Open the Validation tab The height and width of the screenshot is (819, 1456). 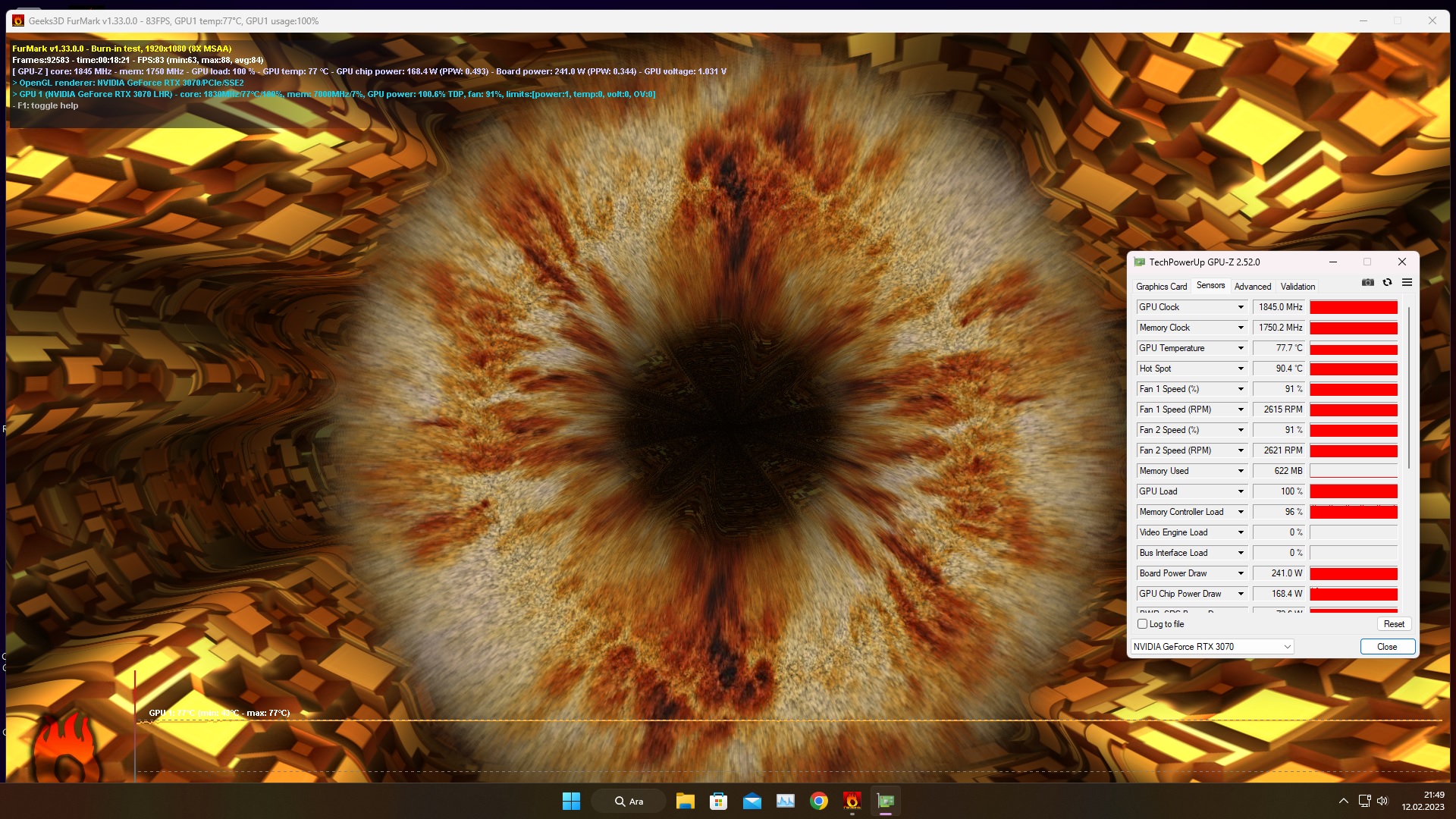point(1298,287)
